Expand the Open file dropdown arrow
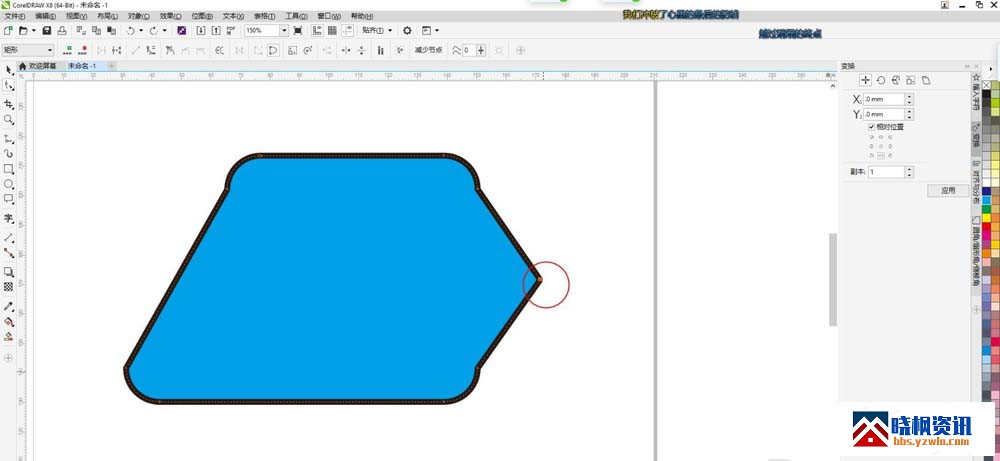The height and width of the screenshot is (461, 1000). pyautogui.click(x=33, y=31)
